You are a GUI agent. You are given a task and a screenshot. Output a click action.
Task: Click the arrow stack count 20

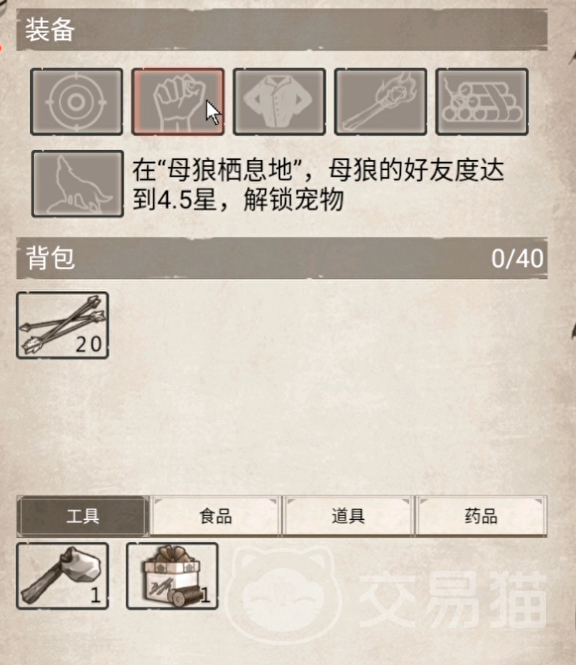point(89,344)
